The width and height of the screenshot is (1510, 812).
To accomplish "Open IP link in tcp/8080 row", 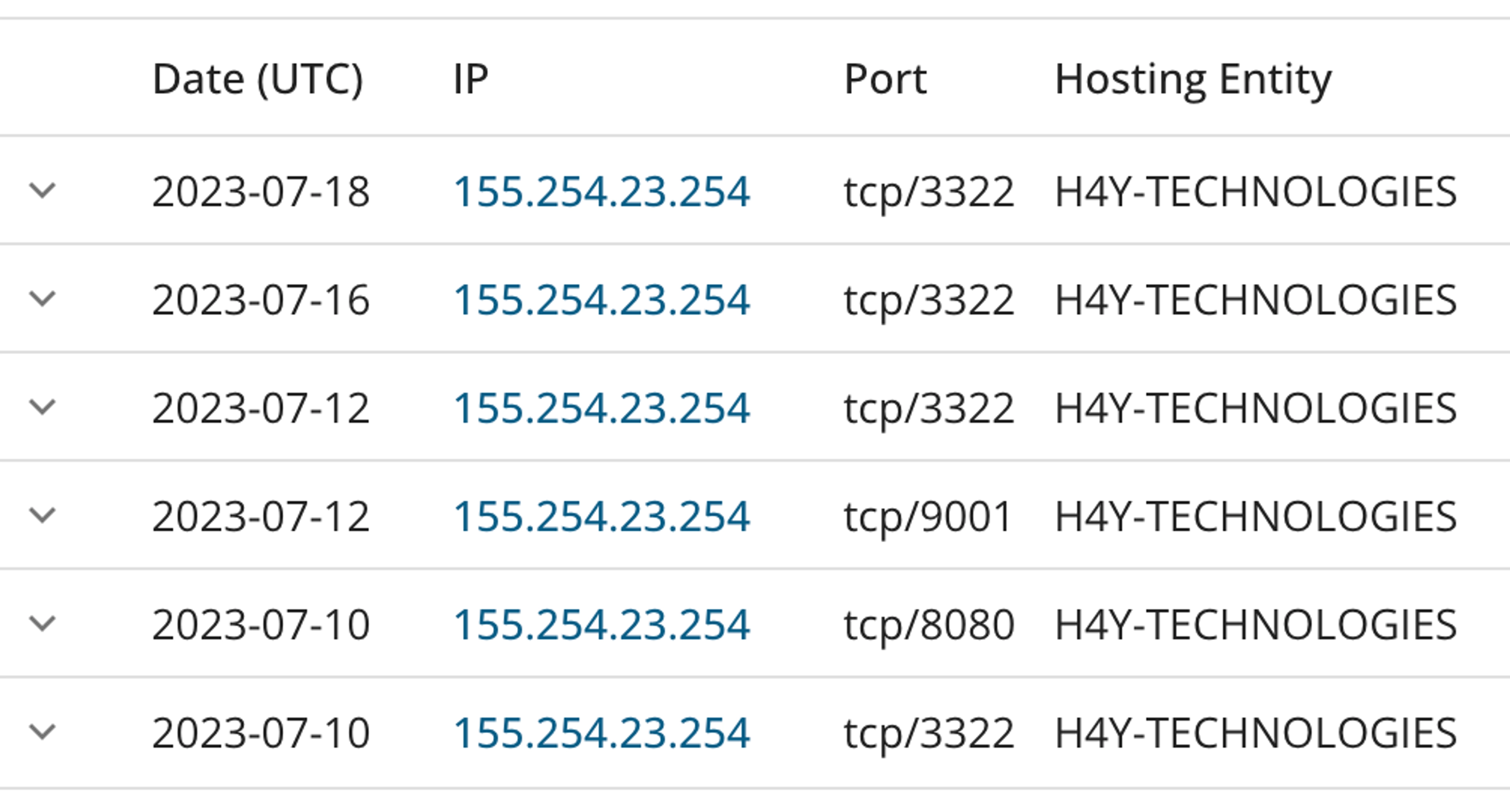I will [601, 625].
